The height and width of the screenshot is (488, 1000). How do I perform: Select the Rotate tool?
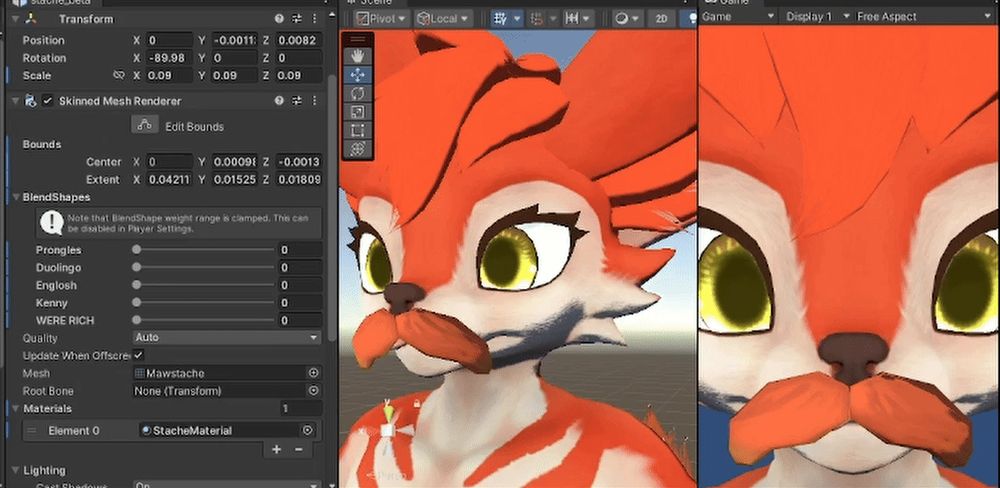[357, 93]
